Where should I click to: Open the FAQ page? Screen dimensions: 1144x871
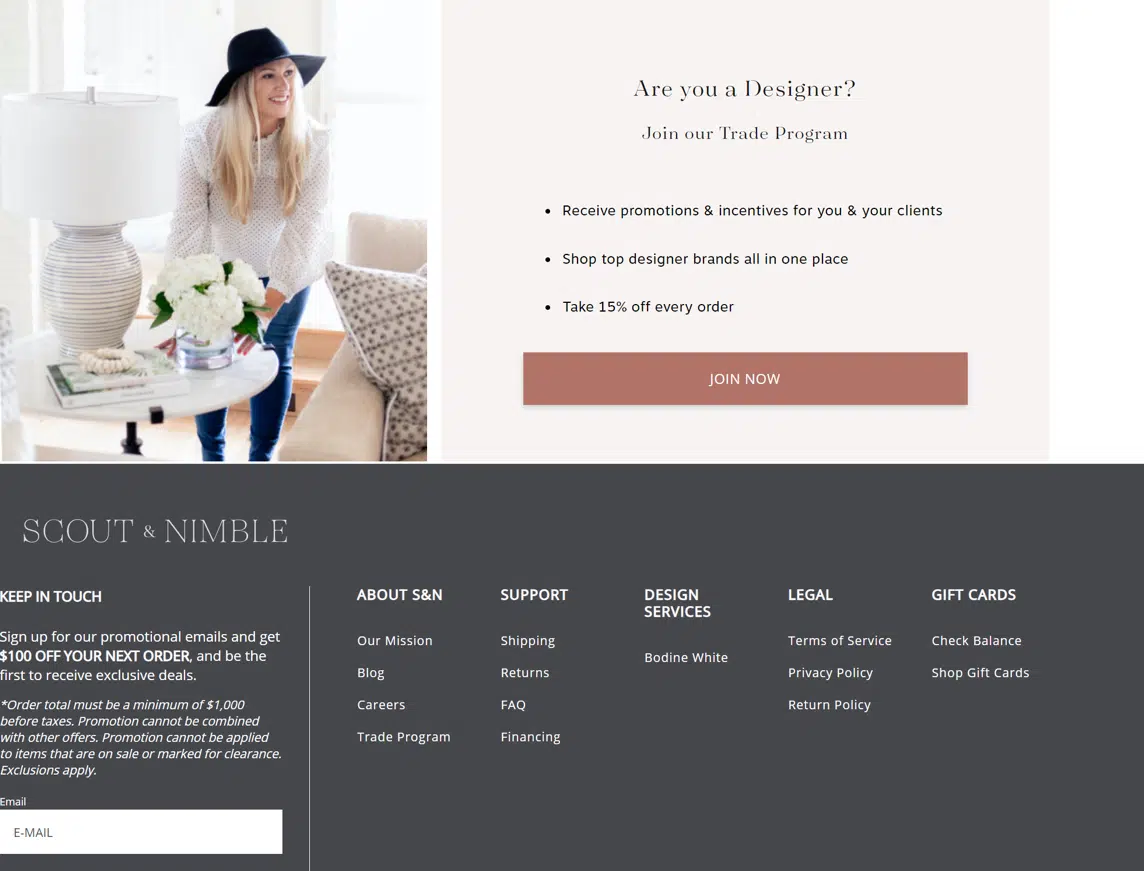[513, 705]
